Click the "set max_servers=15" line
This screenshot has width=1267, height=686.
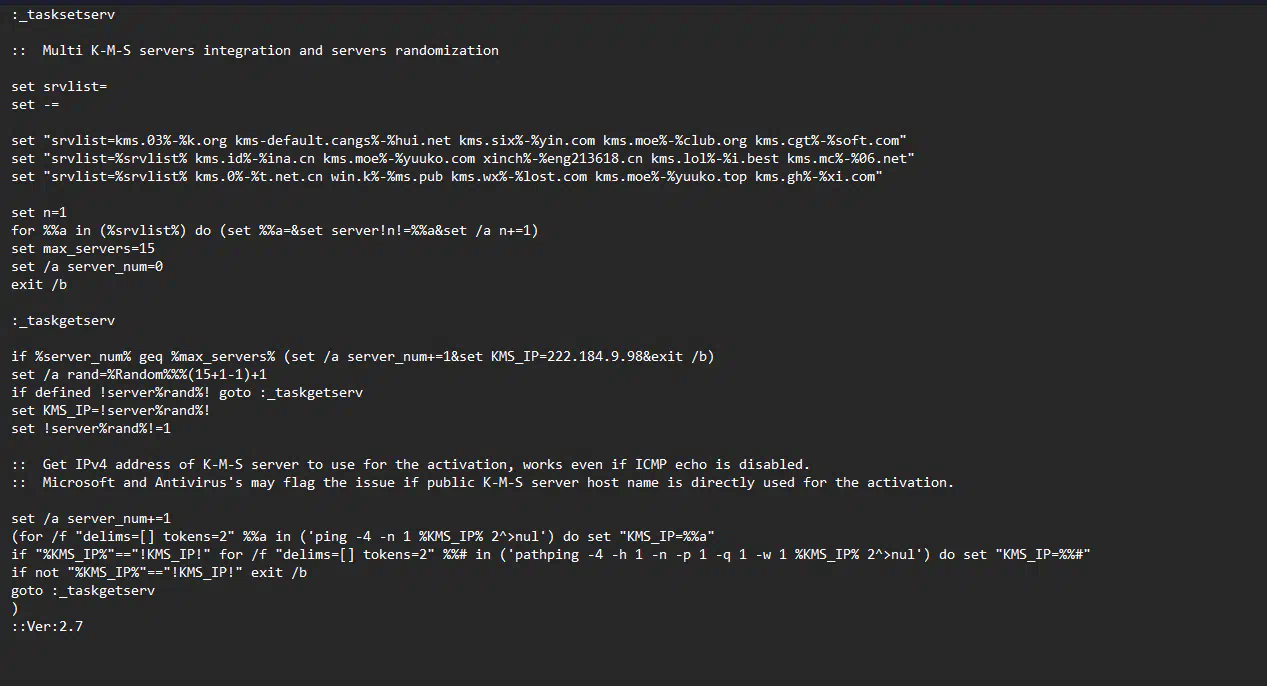pyautogui.click(x=83, y=248)
